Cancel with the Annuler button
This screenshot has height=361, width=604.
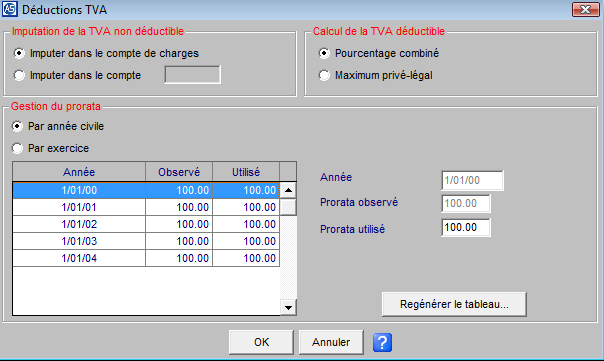(x=331, y=342)
